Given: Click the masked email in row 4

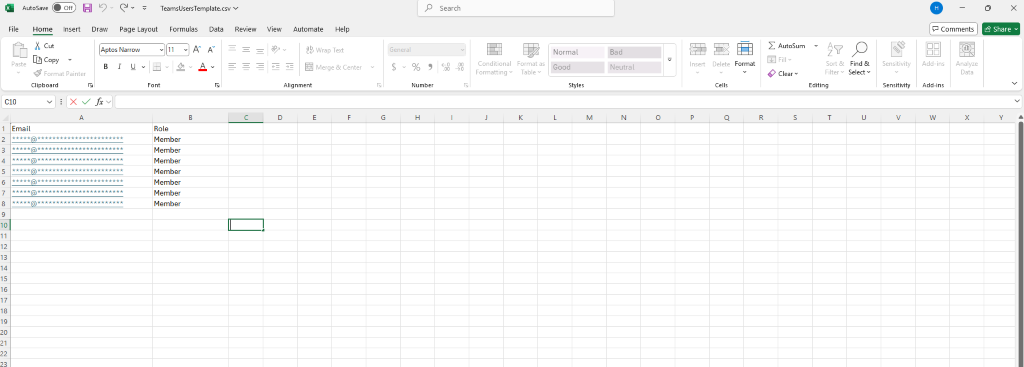Looking at the screenshot, I should (67, 161).
